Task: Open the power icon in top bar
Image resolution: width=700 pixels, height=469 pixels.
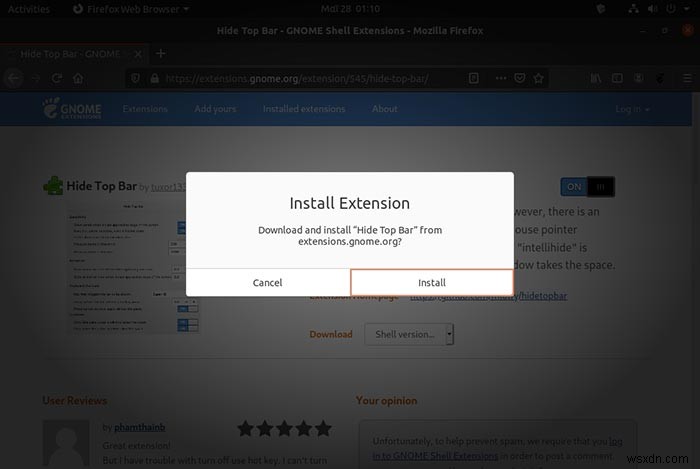Action: 671,9
